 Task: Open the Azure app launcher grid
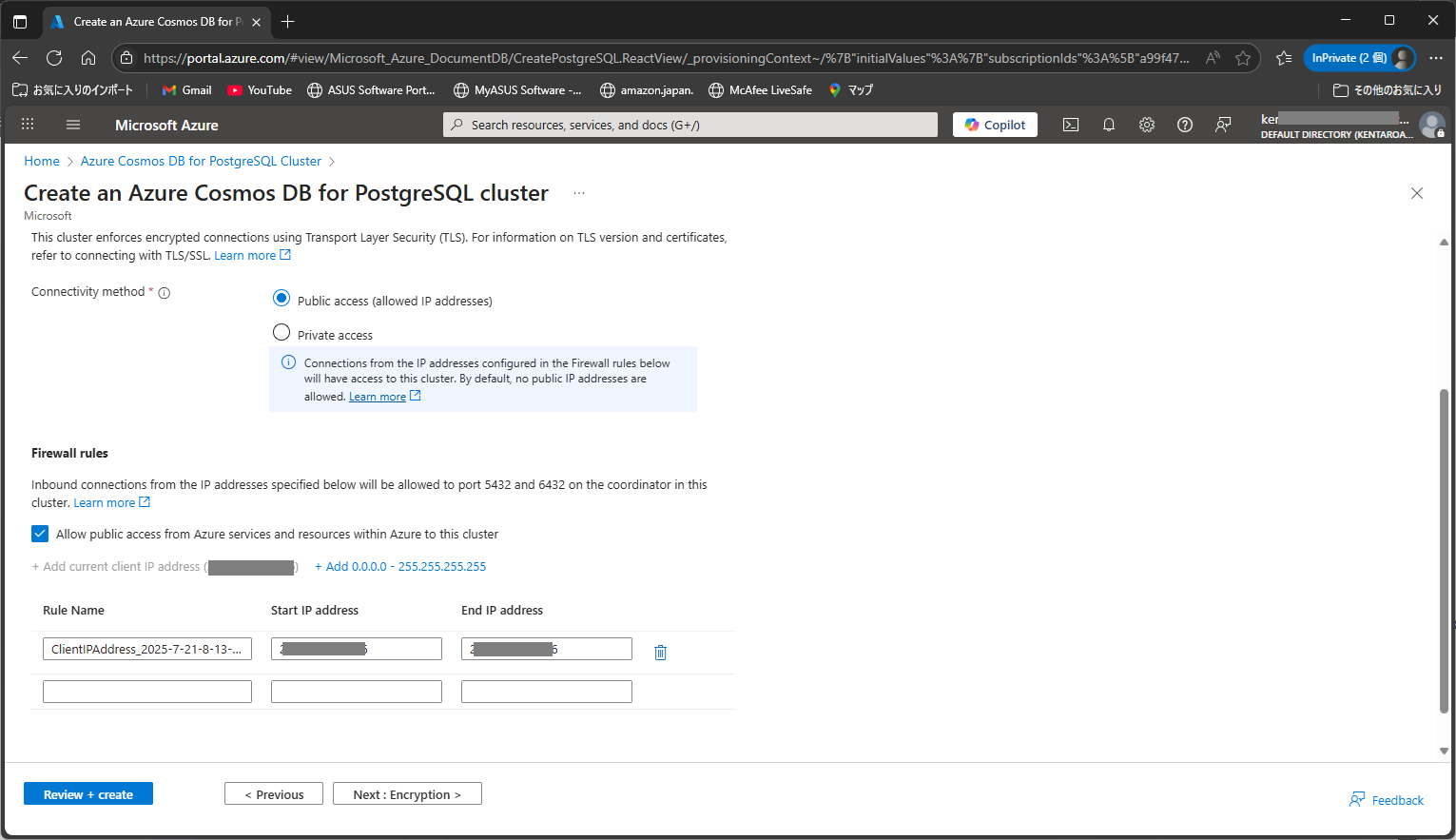(x=28, y=125)
